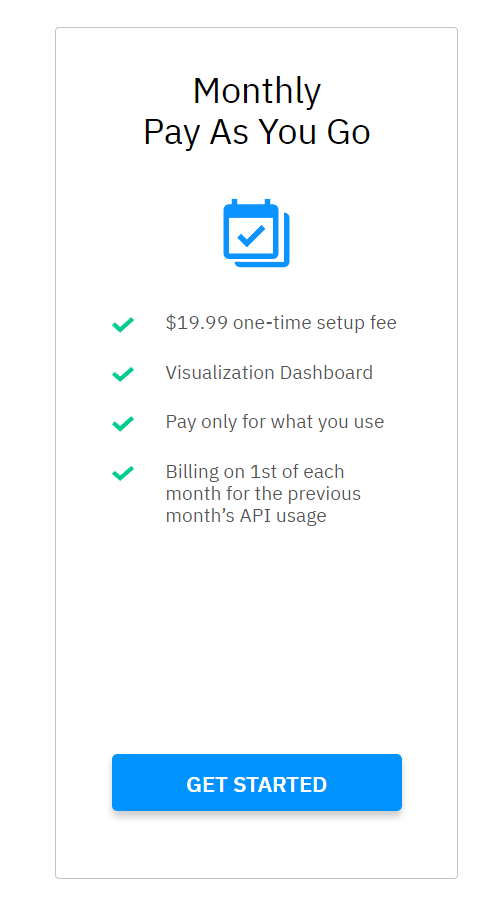Click the Pay As You Go title
488x910 pixels.
pos(256,132)
